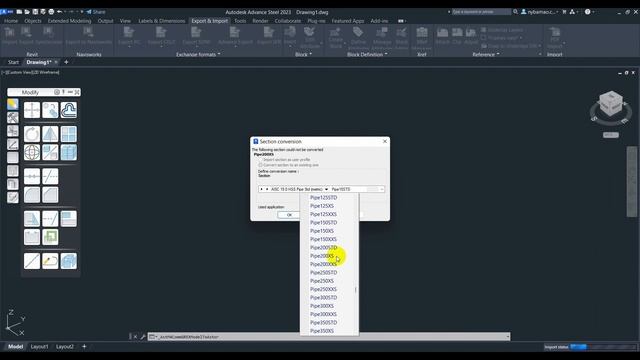Click the drawing area vertical scrollbar
Viewport: 640px width, 360px height.
[631, 182]
